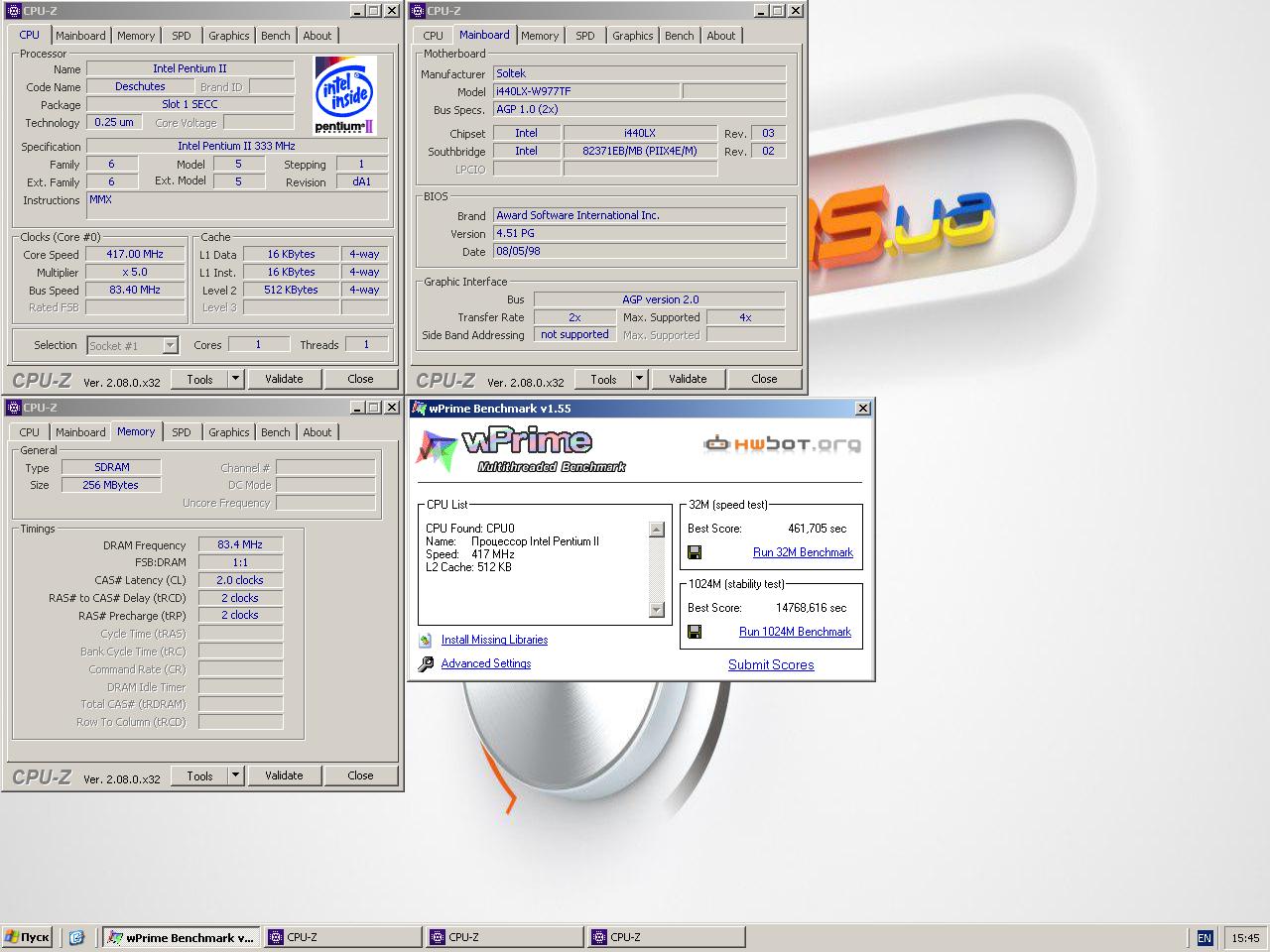Click the SDRAM memory type field

[111, 467]
